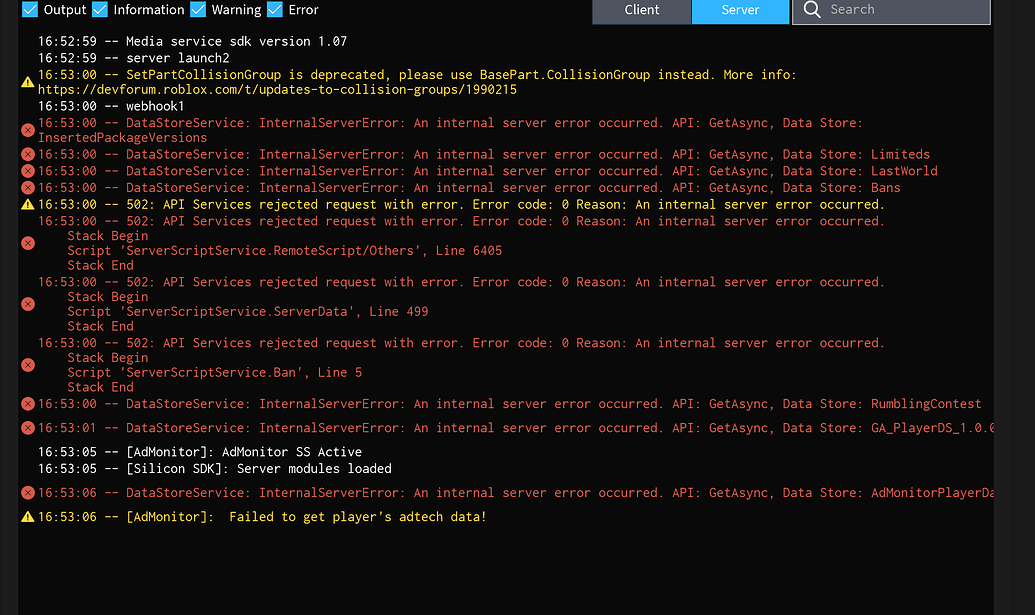The image size is (1035, 615).
Task: Click the magnifying glass search icon
Action: [812, 11]
